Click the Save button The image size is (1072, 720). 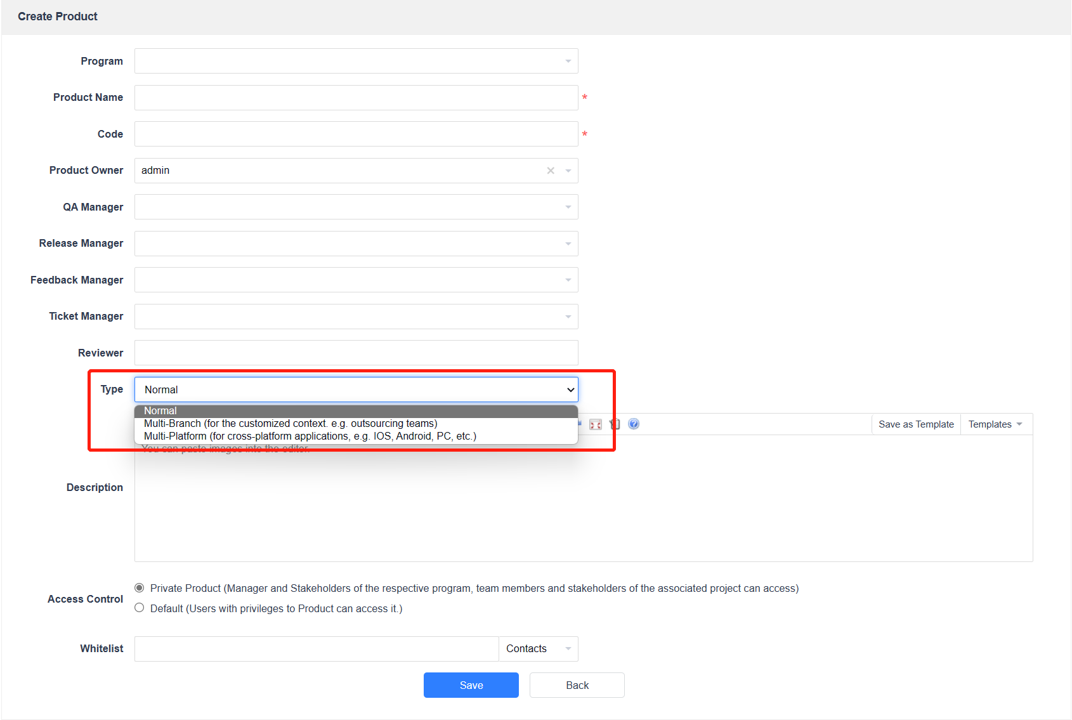pos(471,685)
